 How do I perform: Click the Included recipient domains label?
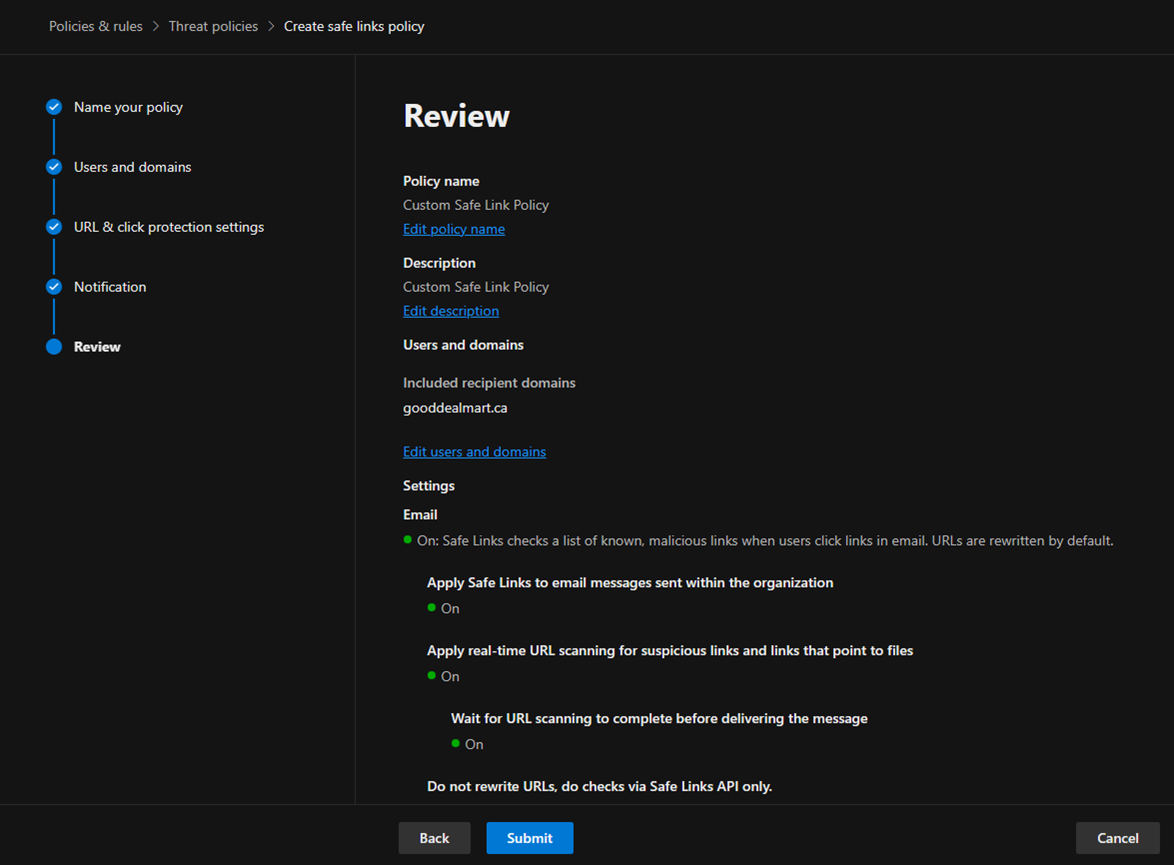click(x=490, y=383)
